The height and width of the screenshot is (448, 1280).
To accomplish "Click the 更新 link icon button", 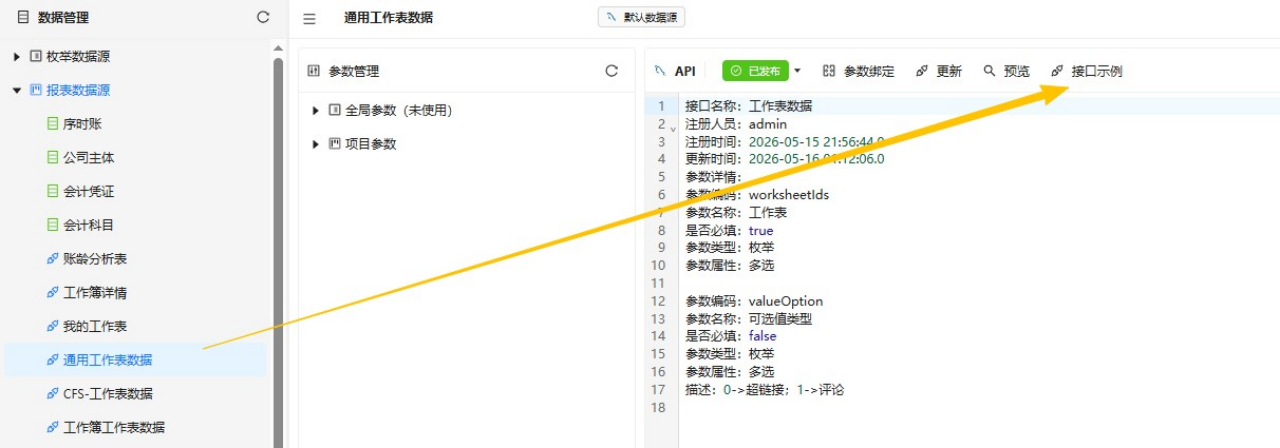I will pos(938,71).
